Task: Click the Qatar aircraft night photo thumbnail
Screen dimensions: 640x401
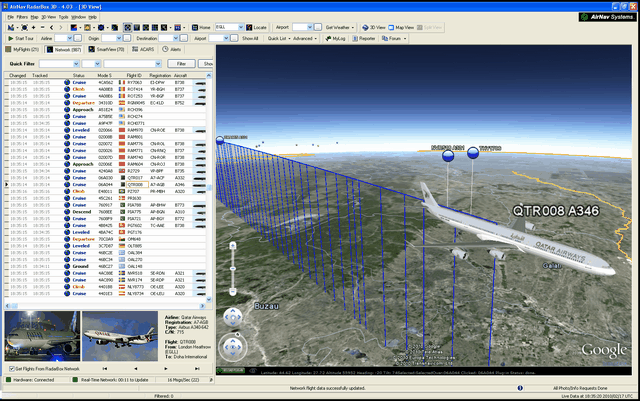Action: [x=42, y=336]
